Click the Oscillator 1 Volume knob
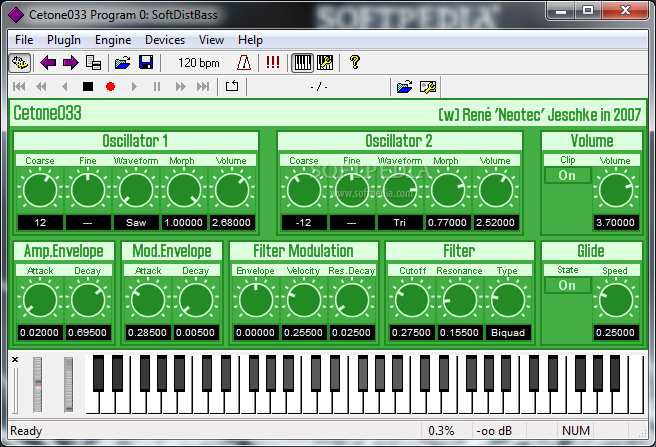Image resolution: width=656 pixels, height=447 pixels. pos(232,190)
